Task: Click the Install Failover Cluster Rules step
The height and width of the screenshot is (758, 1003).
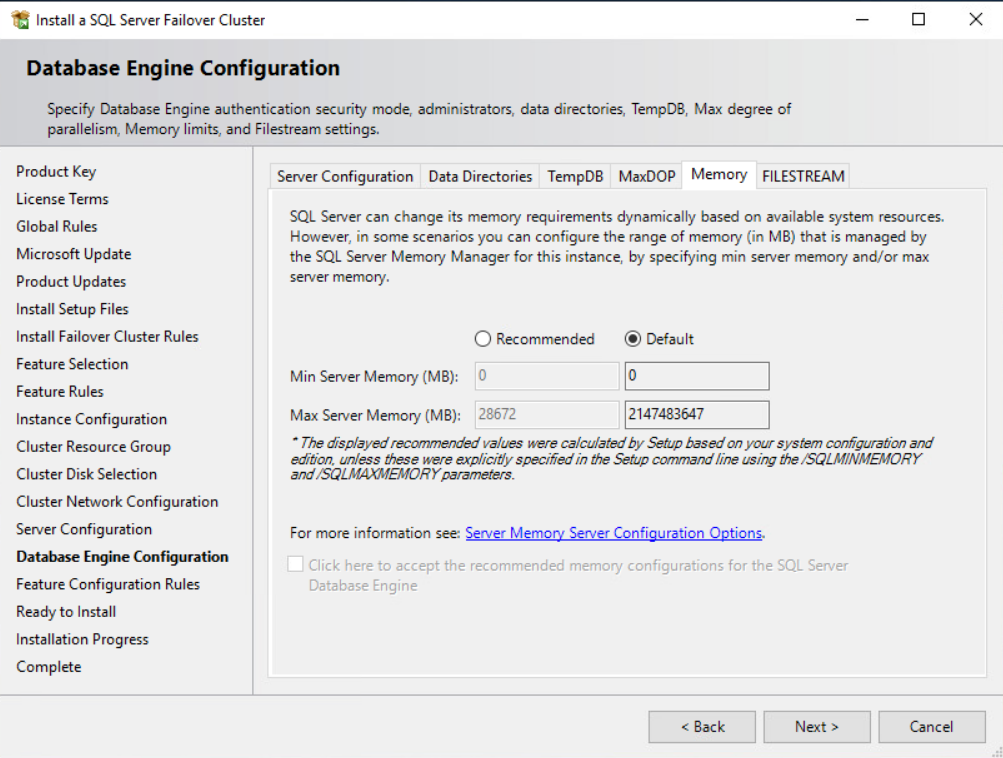Action: [107, 336]
